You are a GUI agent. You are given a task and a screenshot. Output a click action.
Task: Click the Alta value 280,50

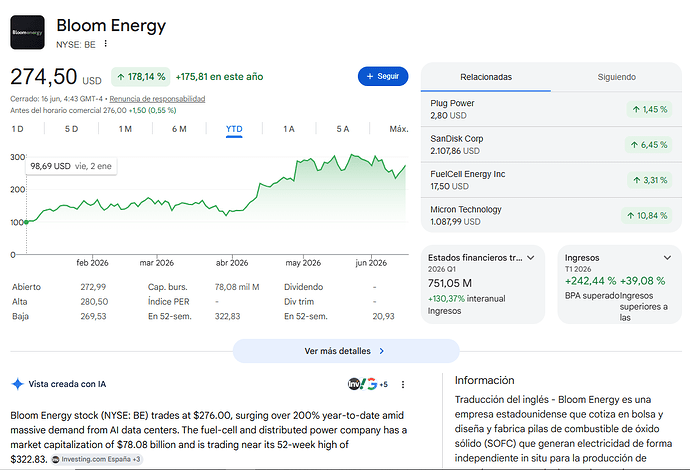(94, 301)
